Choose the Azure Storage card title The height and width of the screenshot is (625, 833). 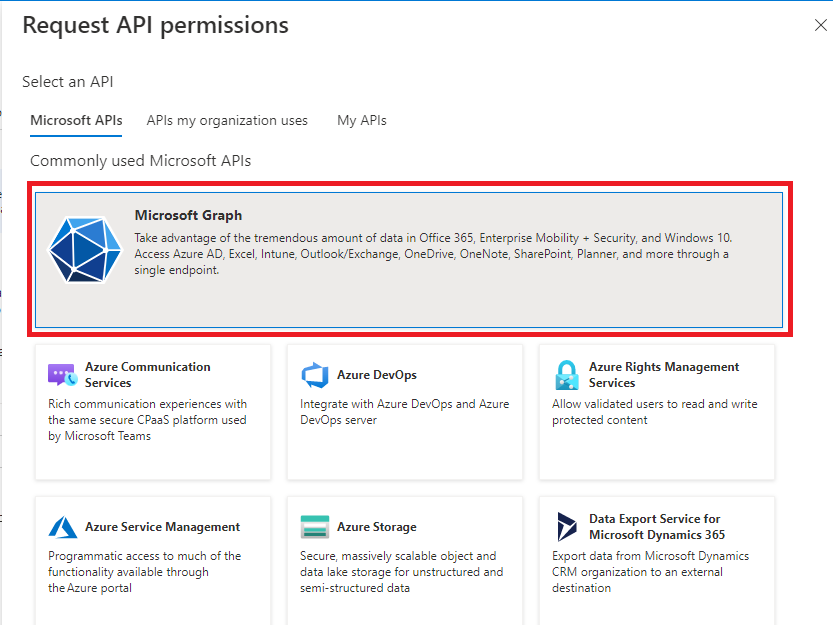tap(377, 527)
